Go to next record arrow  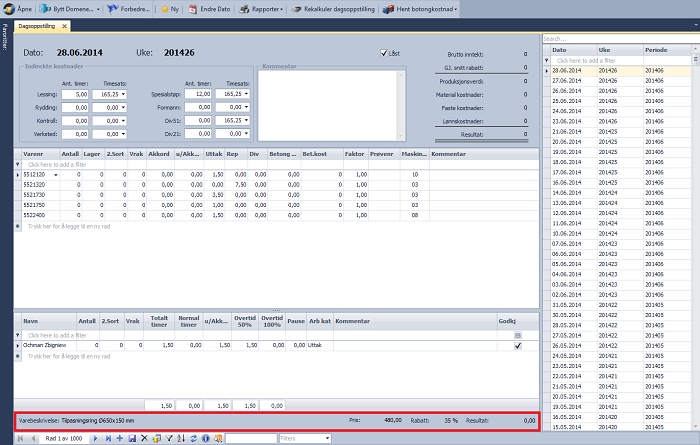[x=95, y=438]
